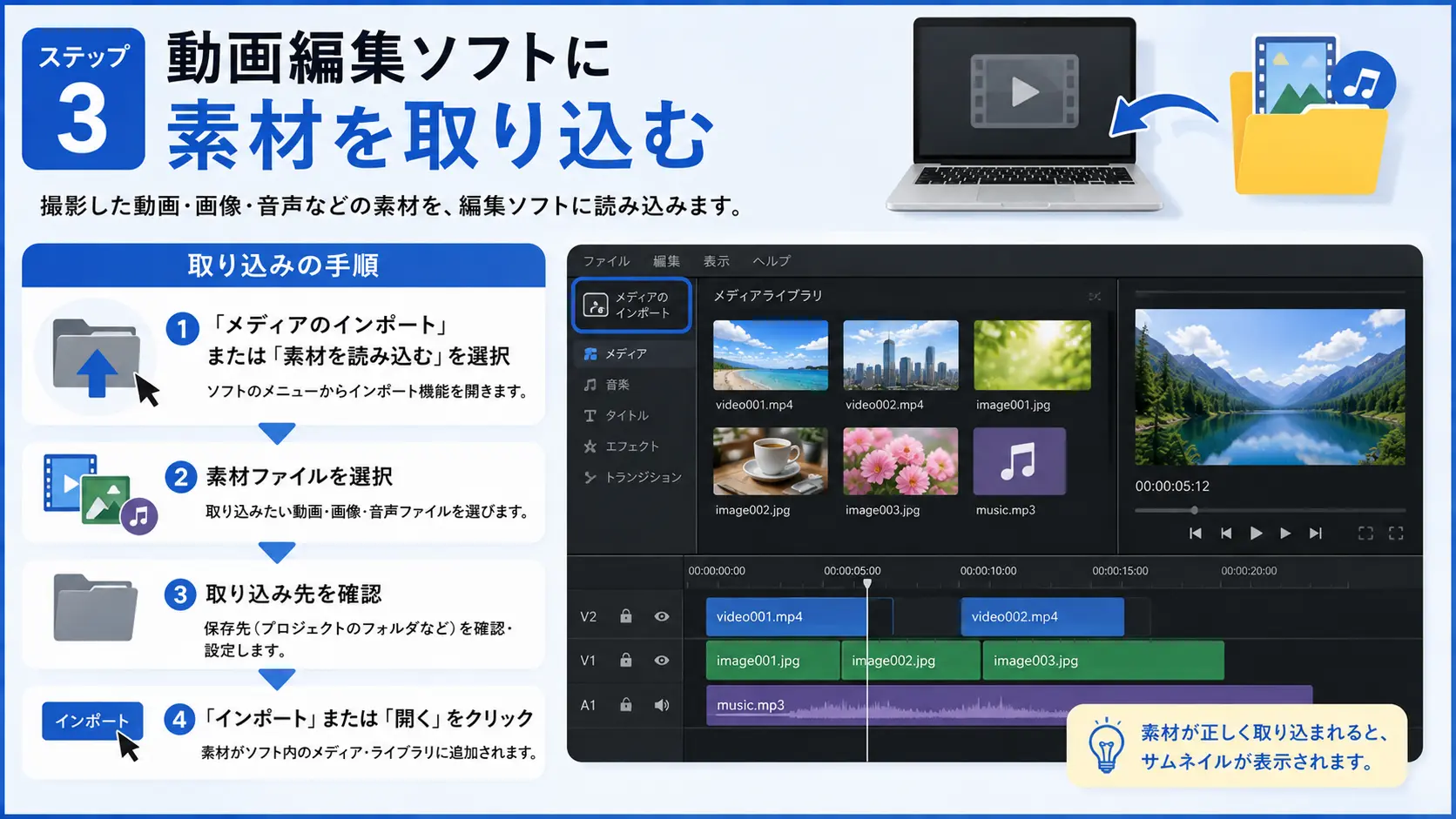This screenshot has height=819, width=1456.
Task: Click the video-image-music icon in step 2
Action: point(99,493)
